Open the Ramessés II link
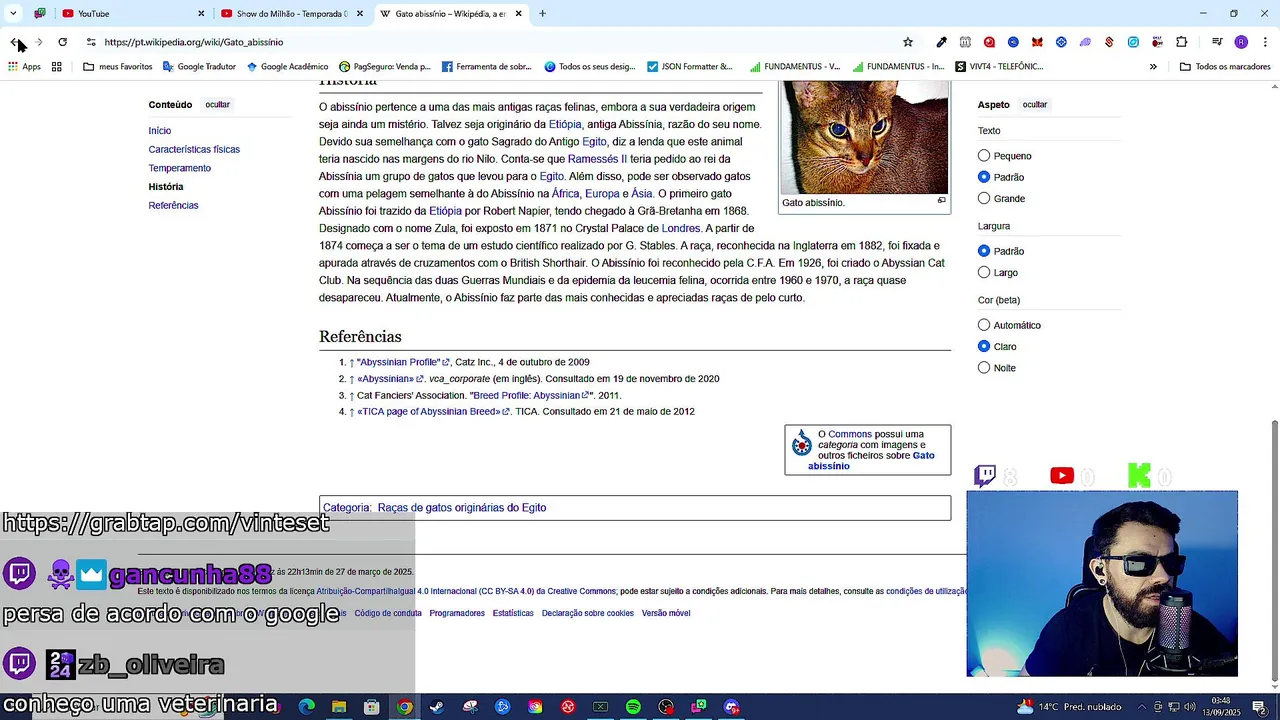1280x720 pixels. tap(597, 159)
